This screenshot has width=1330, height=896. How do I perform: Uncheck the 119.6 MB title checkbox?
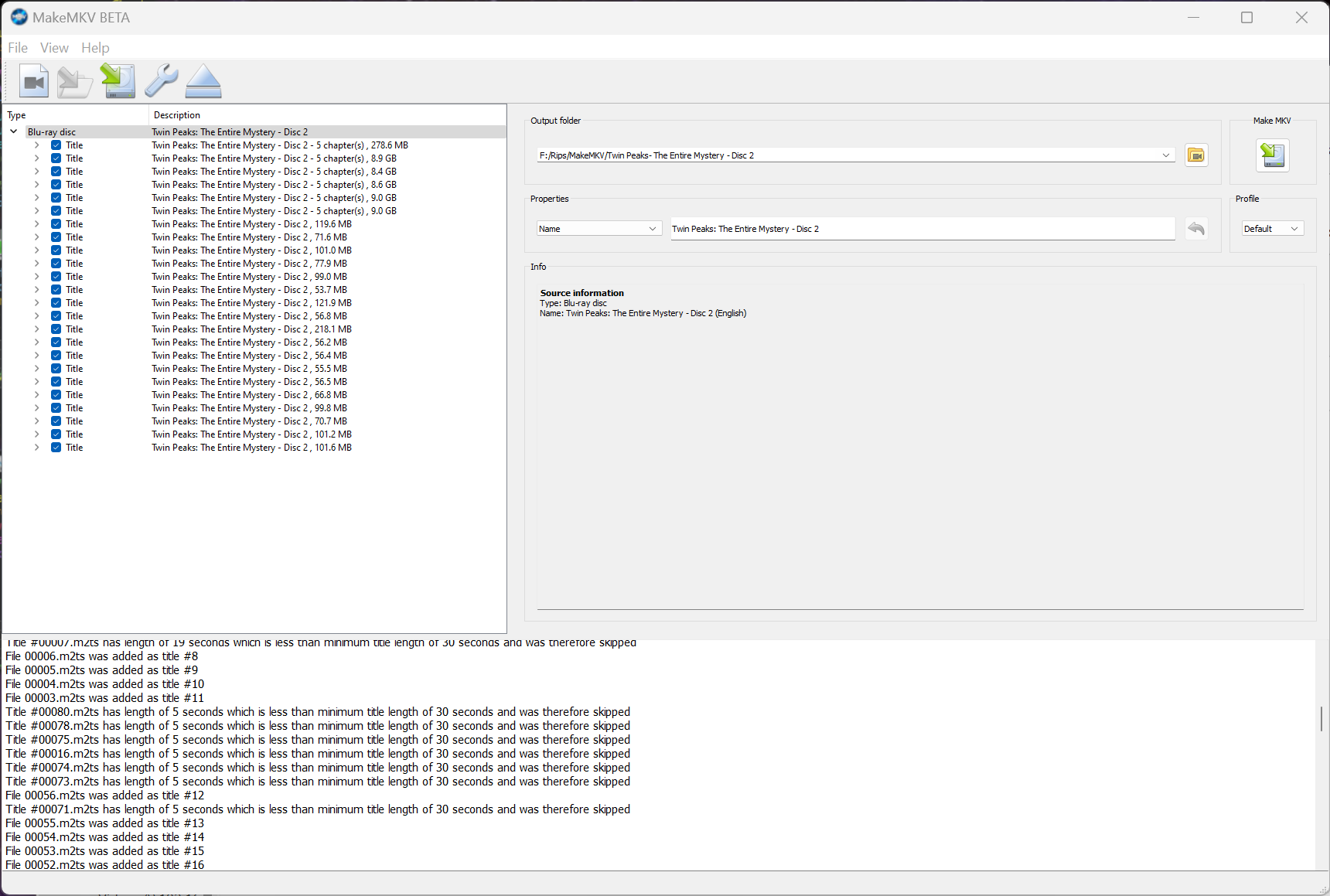pos(56,224)
